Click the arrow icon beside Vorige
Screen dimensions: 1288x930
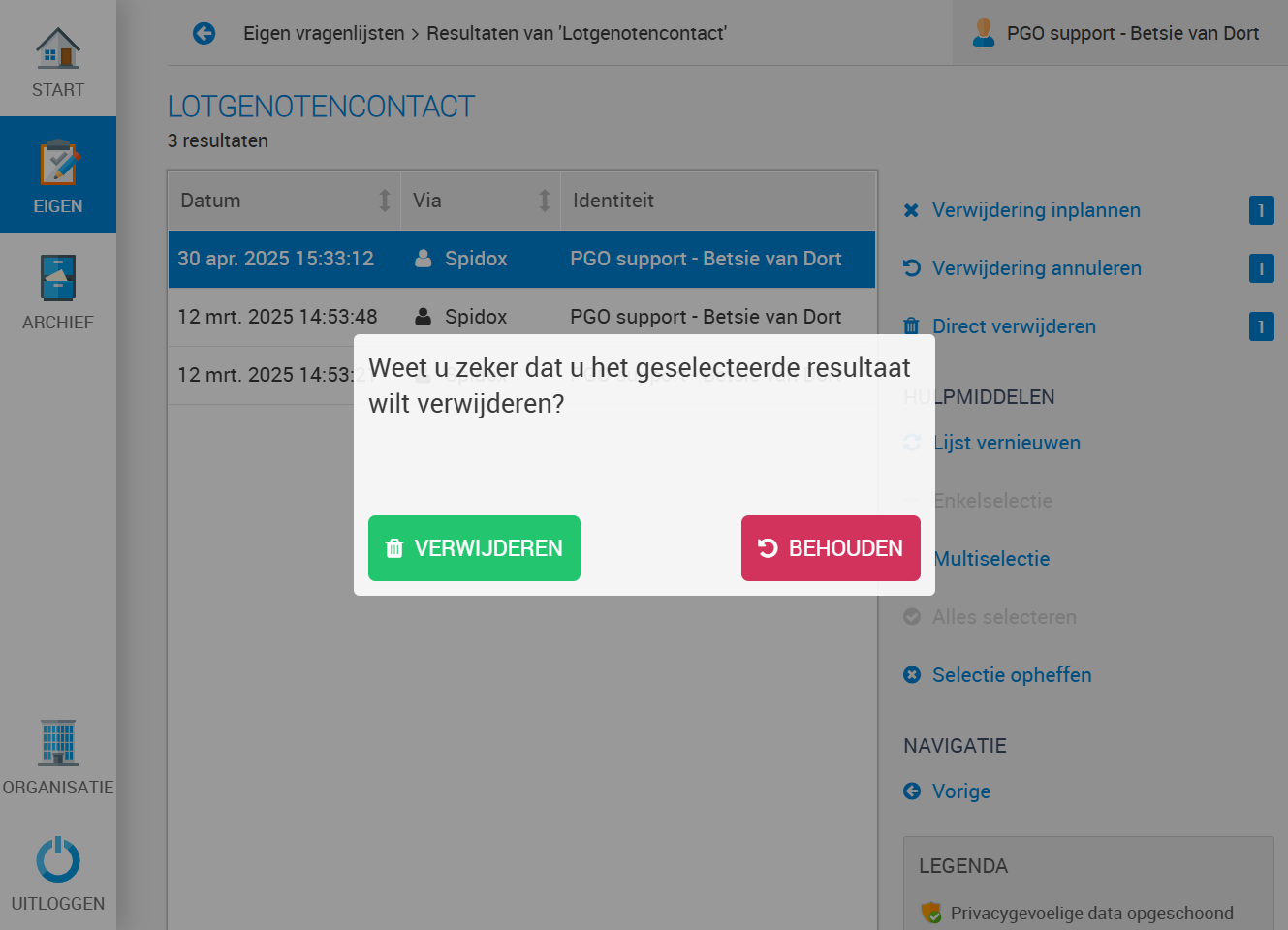[912, 791]
